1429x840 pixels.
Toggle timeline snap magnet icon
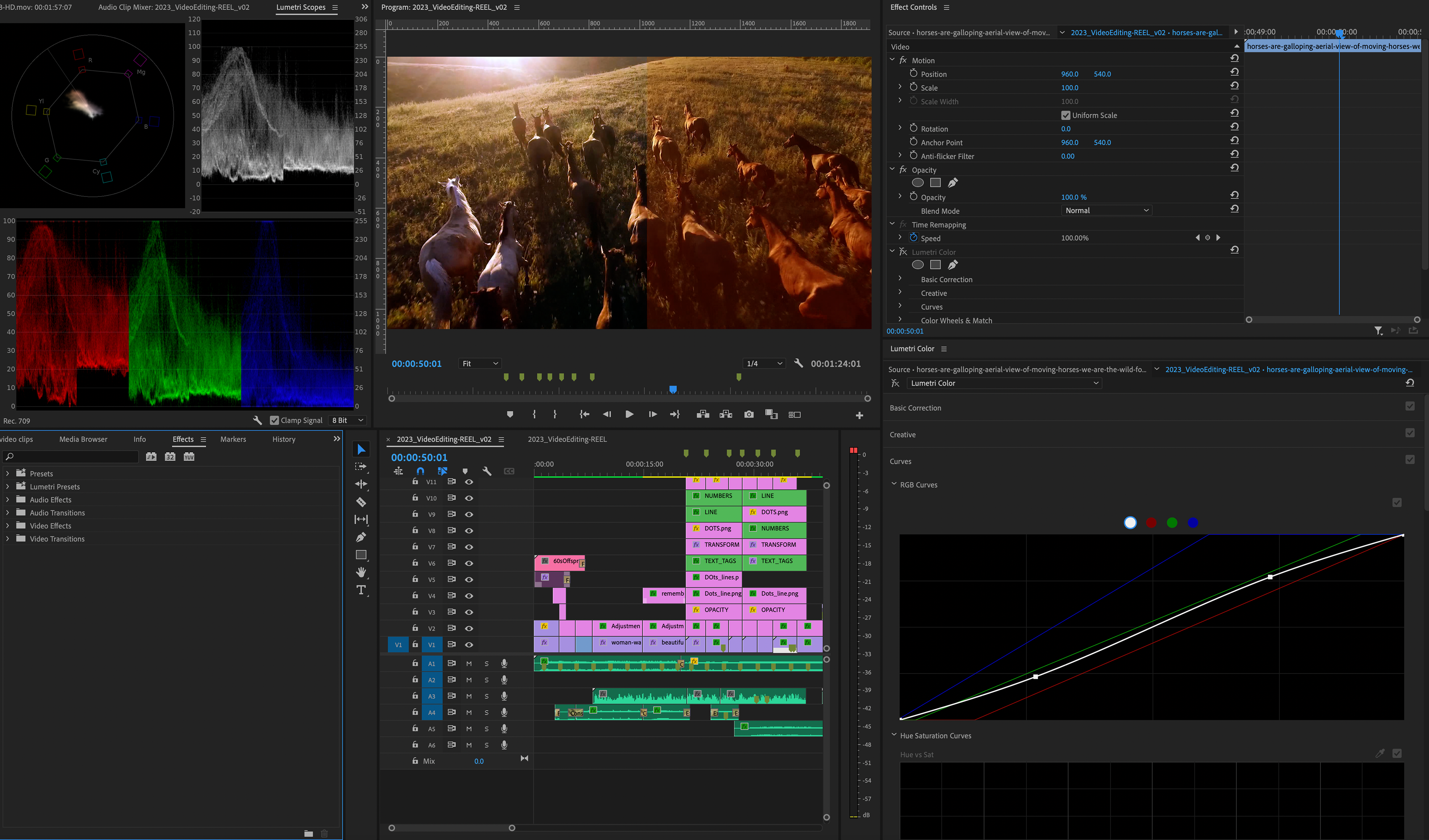(x=420, y=471)
